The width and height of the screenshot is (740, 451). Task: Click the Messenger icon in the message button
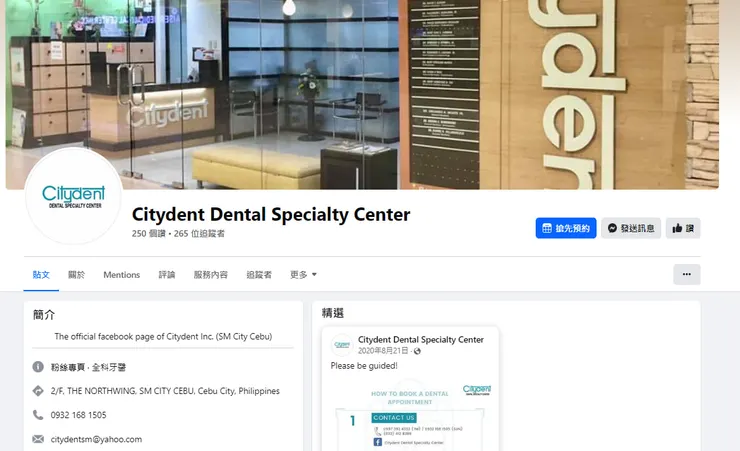613,228
